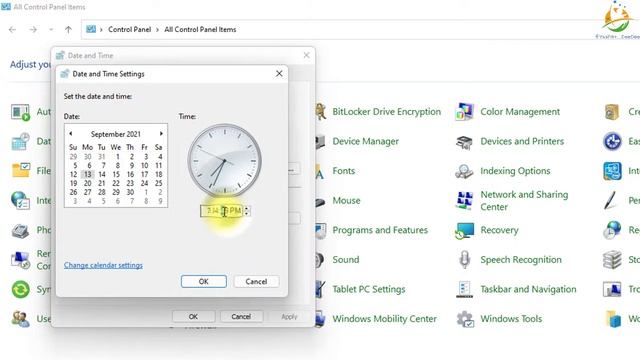Screen dimensions: 640x360
Task: Open the Windows Tools text label
Action: pos(511,319)
